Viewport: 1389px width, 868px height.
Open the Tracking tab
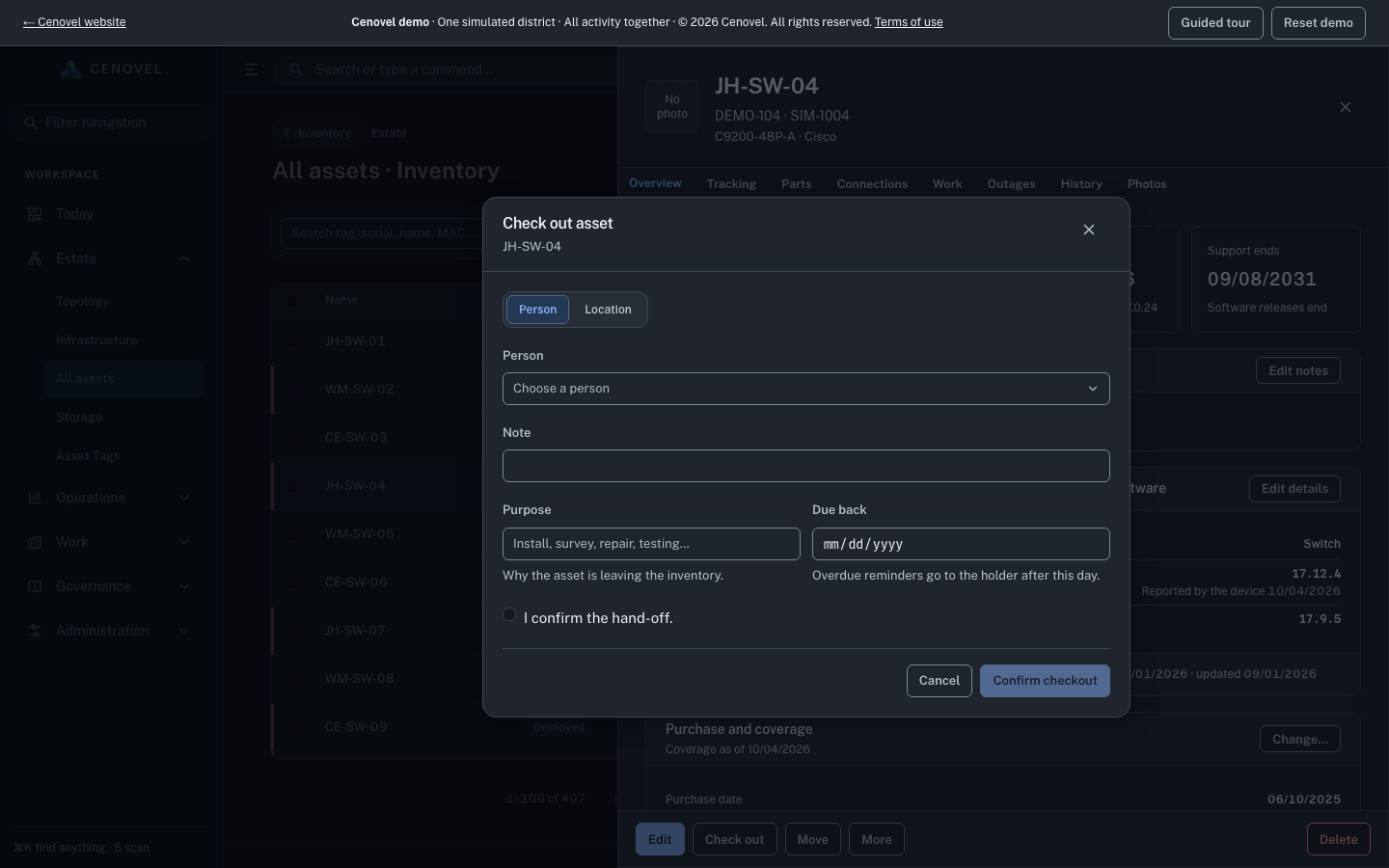coord(731,184)
